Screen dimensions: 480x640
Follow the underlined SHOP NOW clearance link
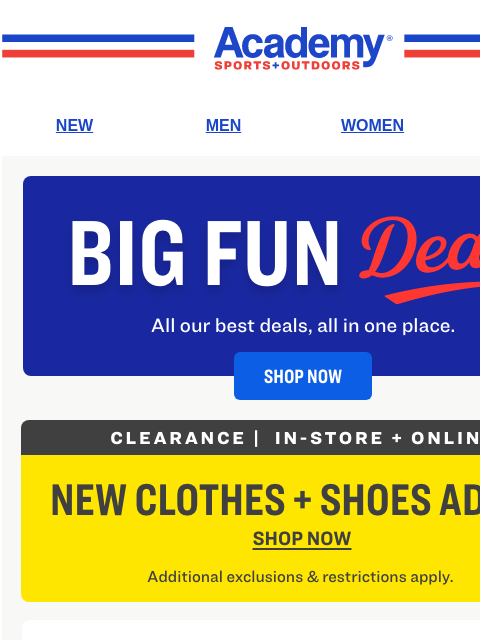pos(302,539)
